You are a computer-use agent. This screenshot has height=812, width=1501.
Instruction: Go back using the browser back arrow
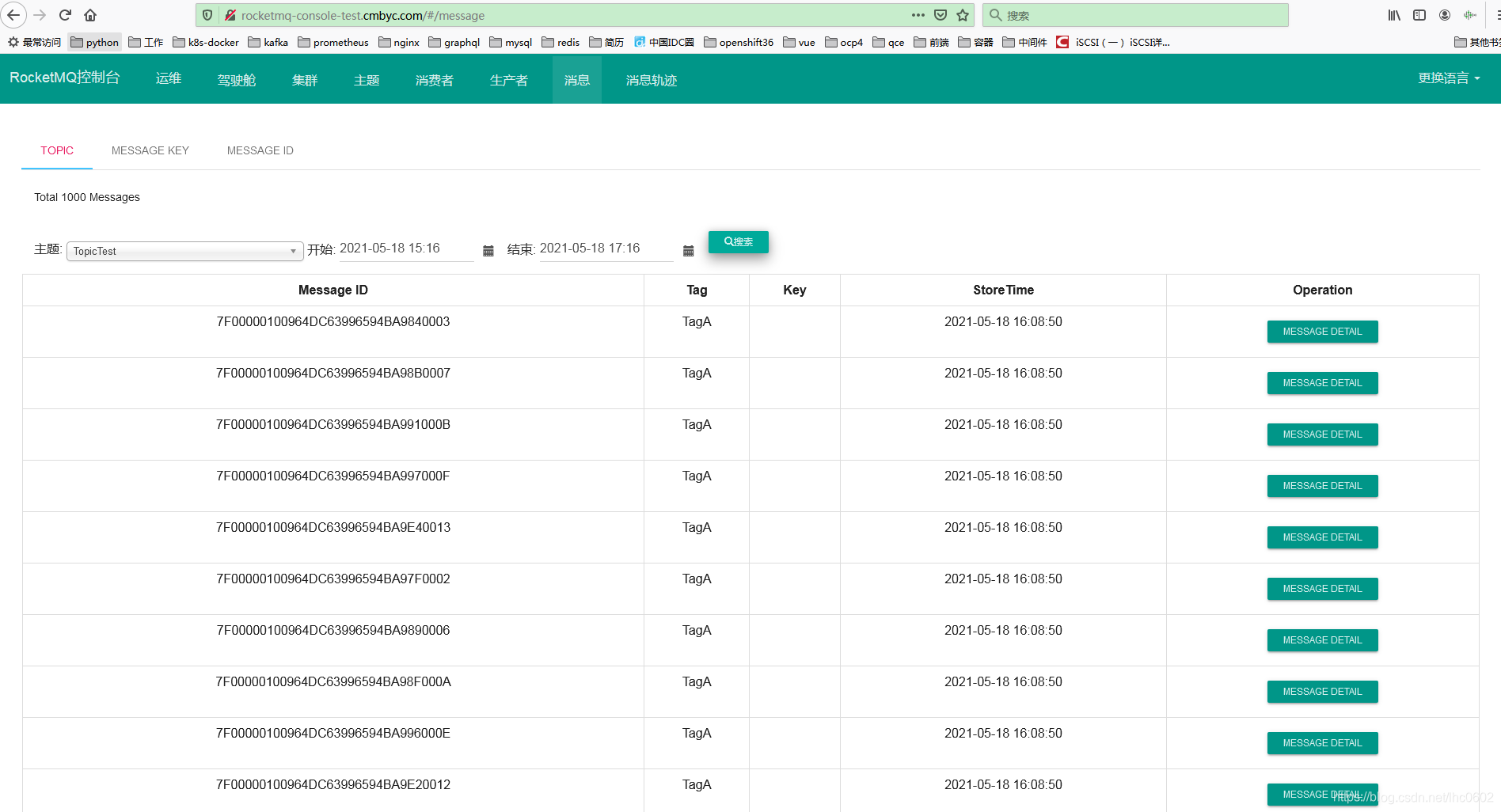[13, 15]
